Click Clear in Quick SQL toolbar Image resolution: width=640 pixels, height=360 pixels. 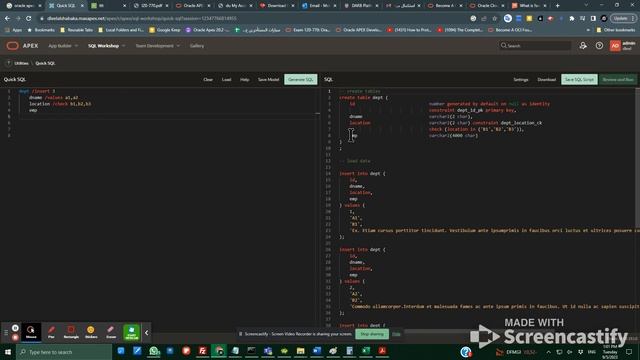[208, 80]
